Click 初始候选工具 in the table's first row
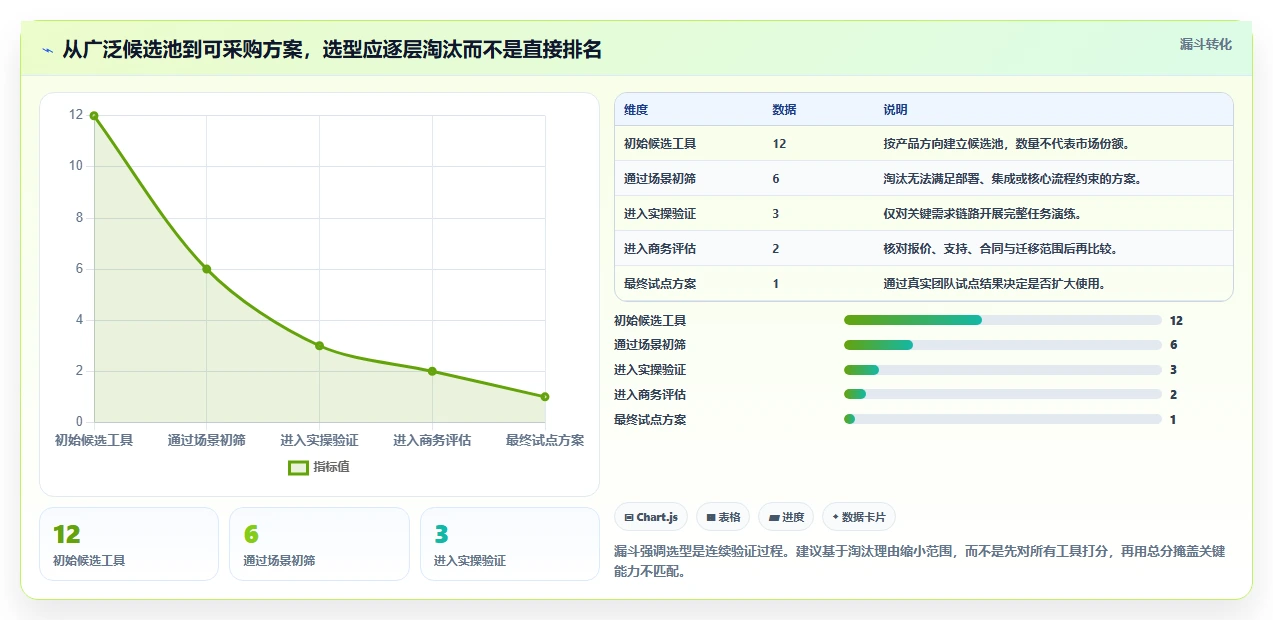 pos(660,144)
